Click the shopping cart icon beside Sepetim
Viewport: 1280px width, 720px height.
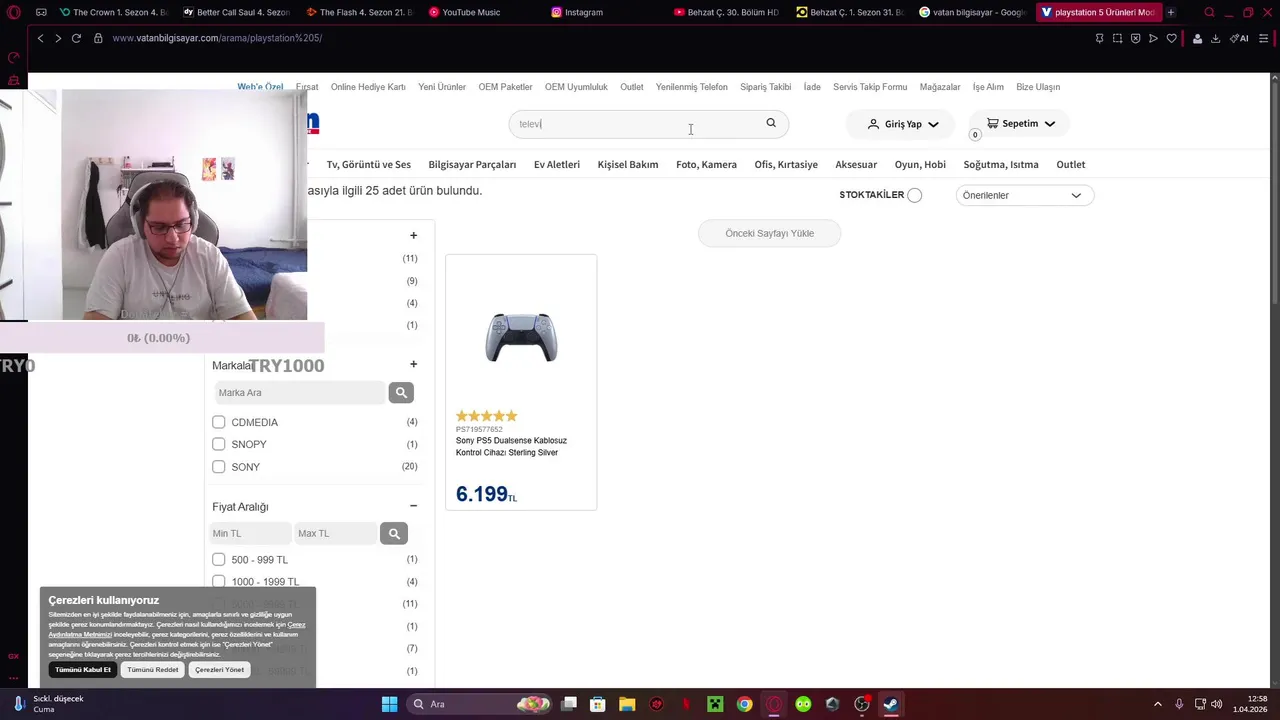pyautogui.click(x=992, y=123)
